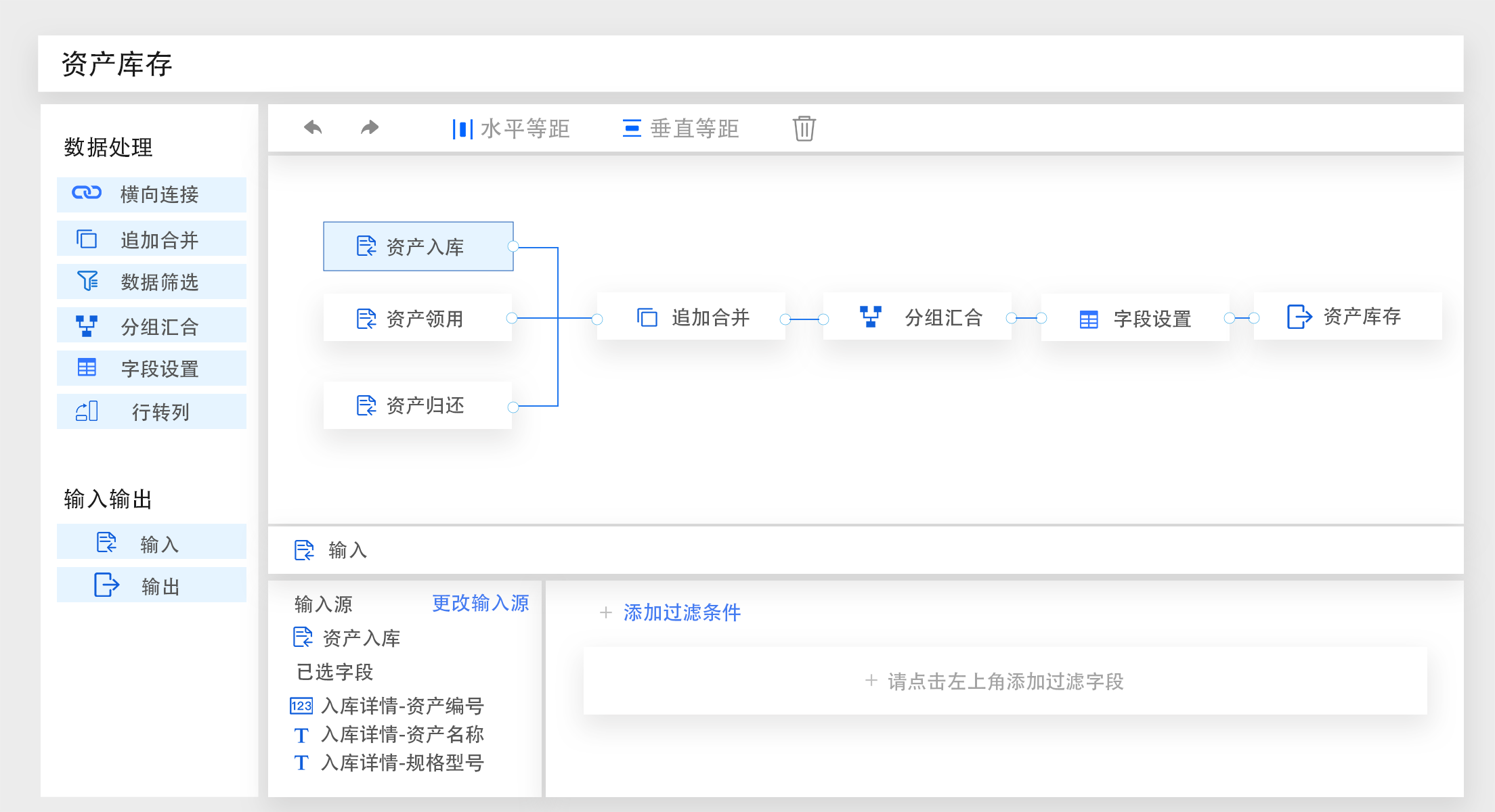Image resolution: width=1495 pixels, height=812 pixels.
Task: Select 字段设置 in the left sidebar
Action: point(152,368)
